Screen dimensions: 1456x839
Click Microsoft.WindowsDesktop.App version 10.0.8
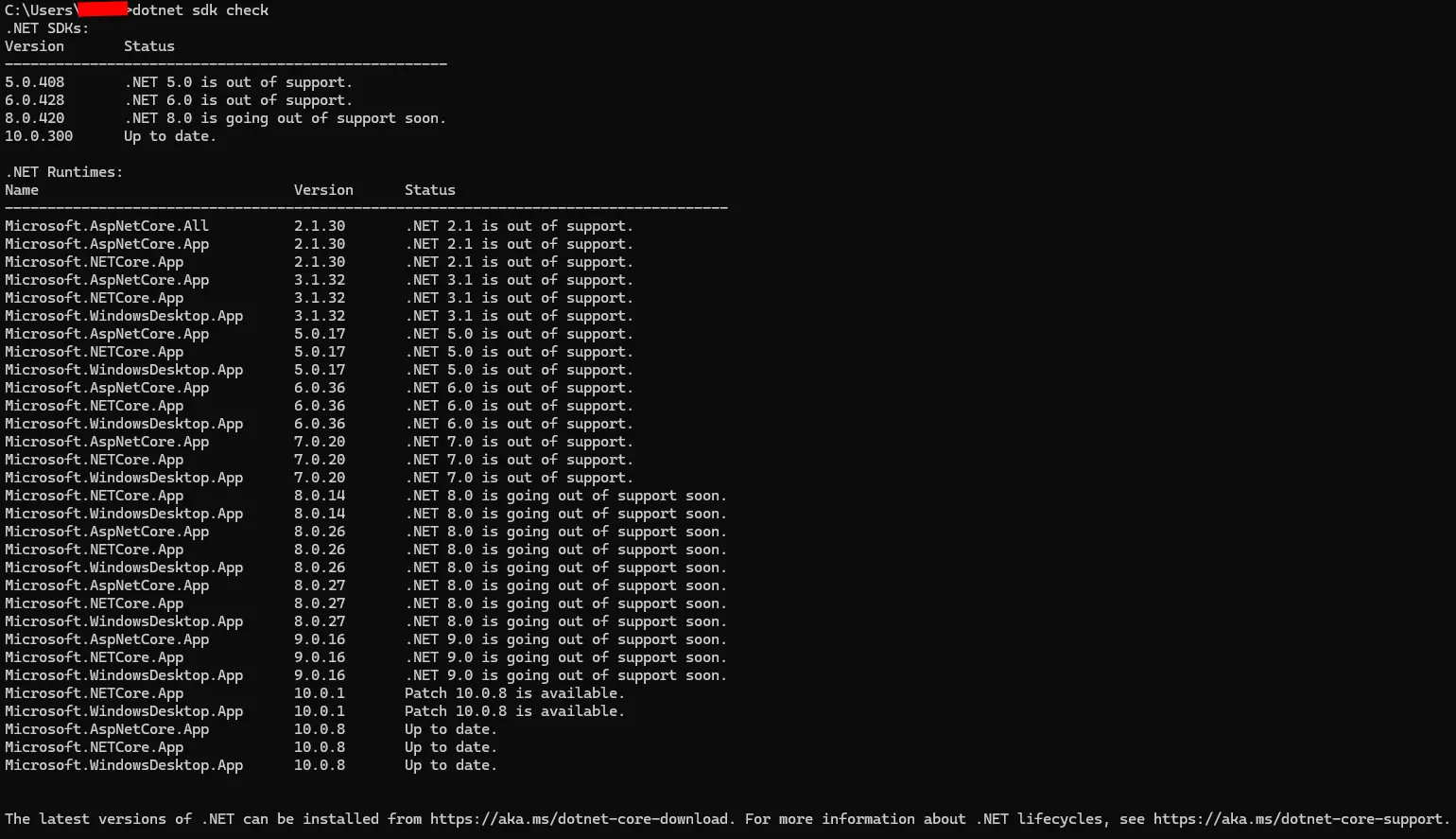(x=320, y=765)
